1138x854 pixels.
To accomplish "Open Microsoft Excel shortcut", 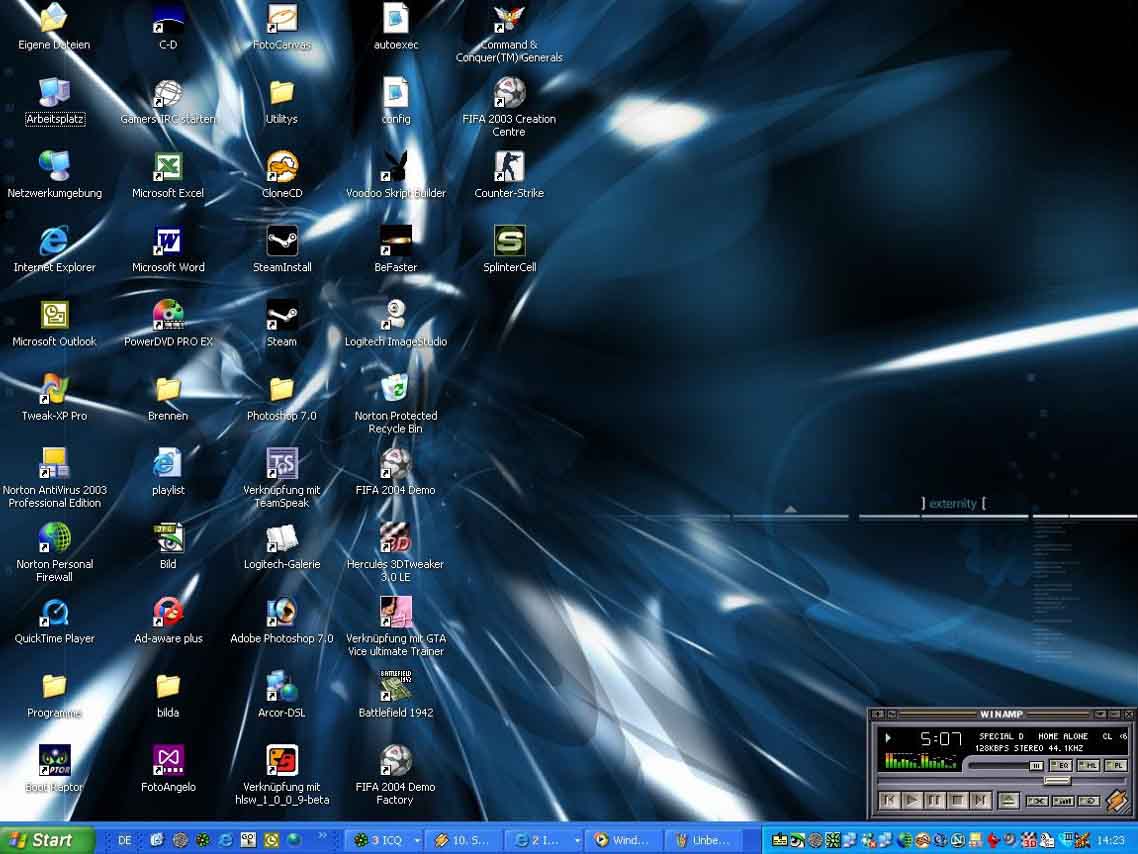I will coord(168,175).
